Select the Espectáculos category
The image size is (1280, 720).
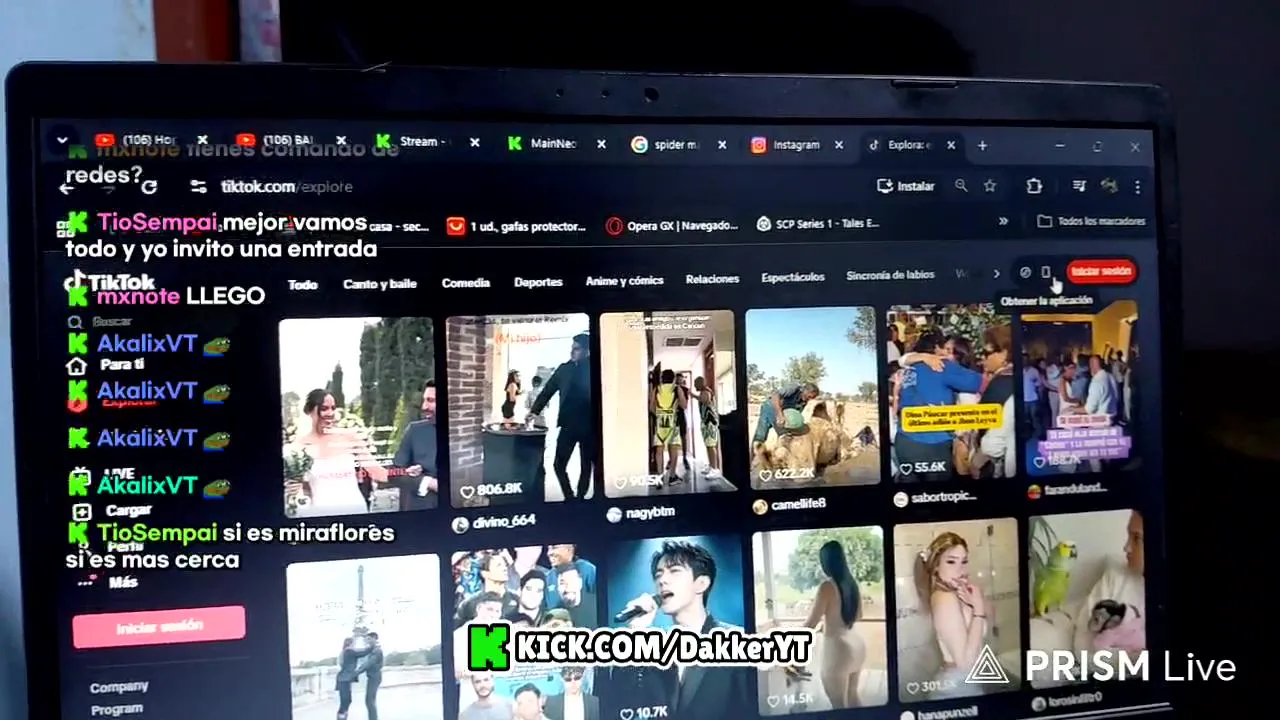pos(793,277)
